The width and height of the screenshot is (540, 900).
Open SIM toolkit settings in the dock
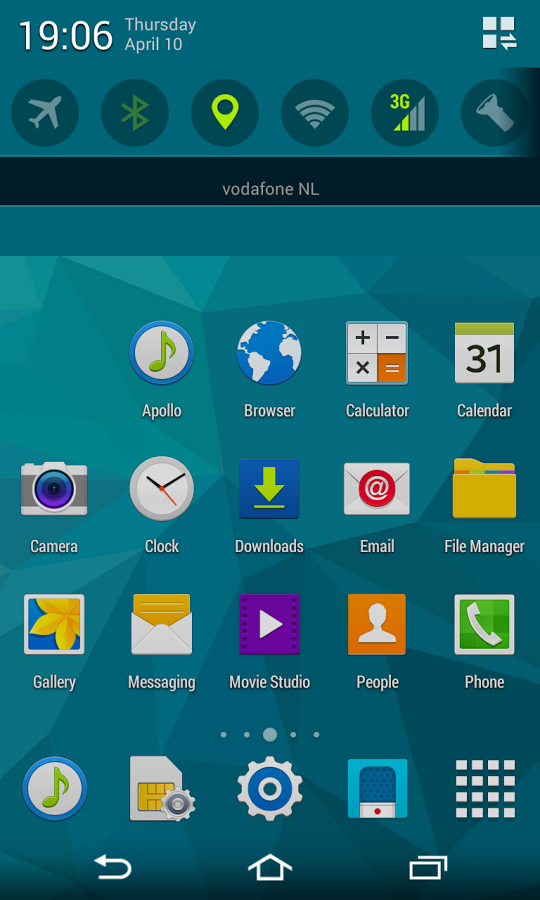(x=162, y=788)
